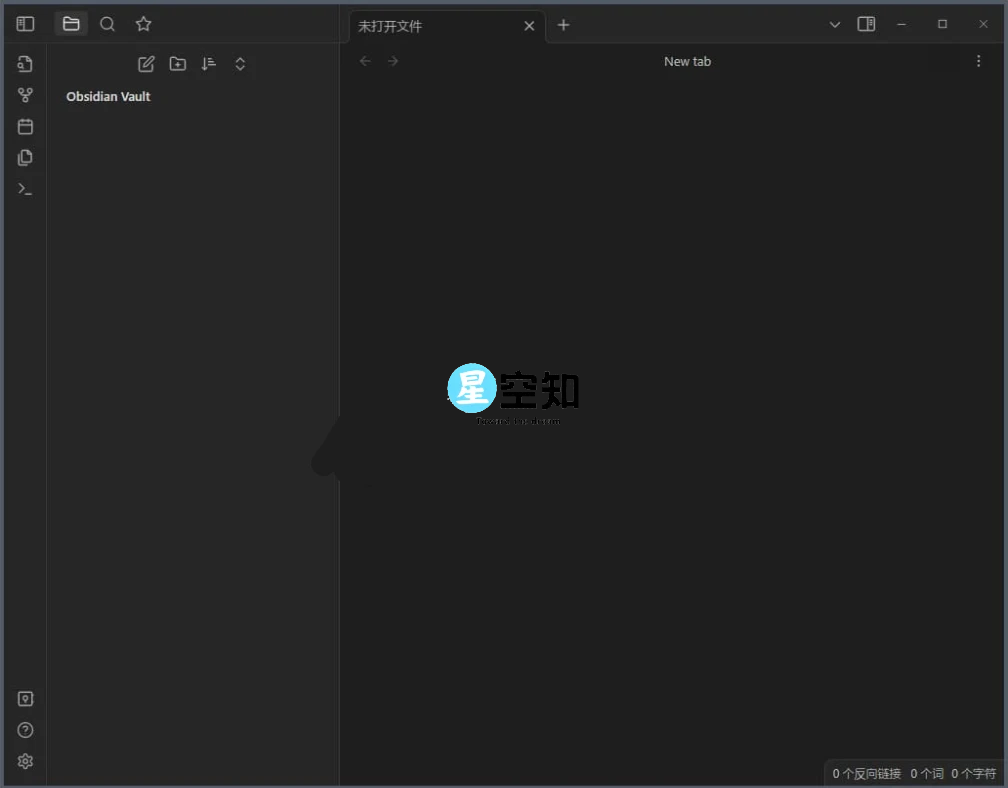Switch to the Bookmarks view
This screenshot has height=788, width=1008.
click(143, 24)
